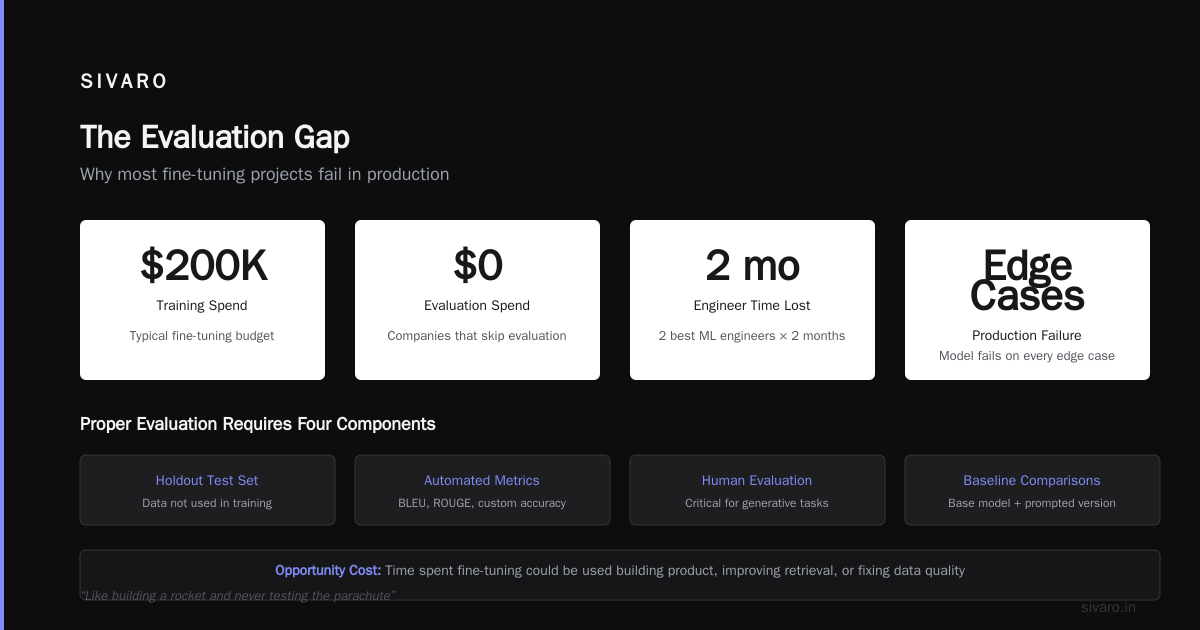Select the 2 mo Engineer Time card
This screenshot has height=630, width=1200.
pos(752,300)
